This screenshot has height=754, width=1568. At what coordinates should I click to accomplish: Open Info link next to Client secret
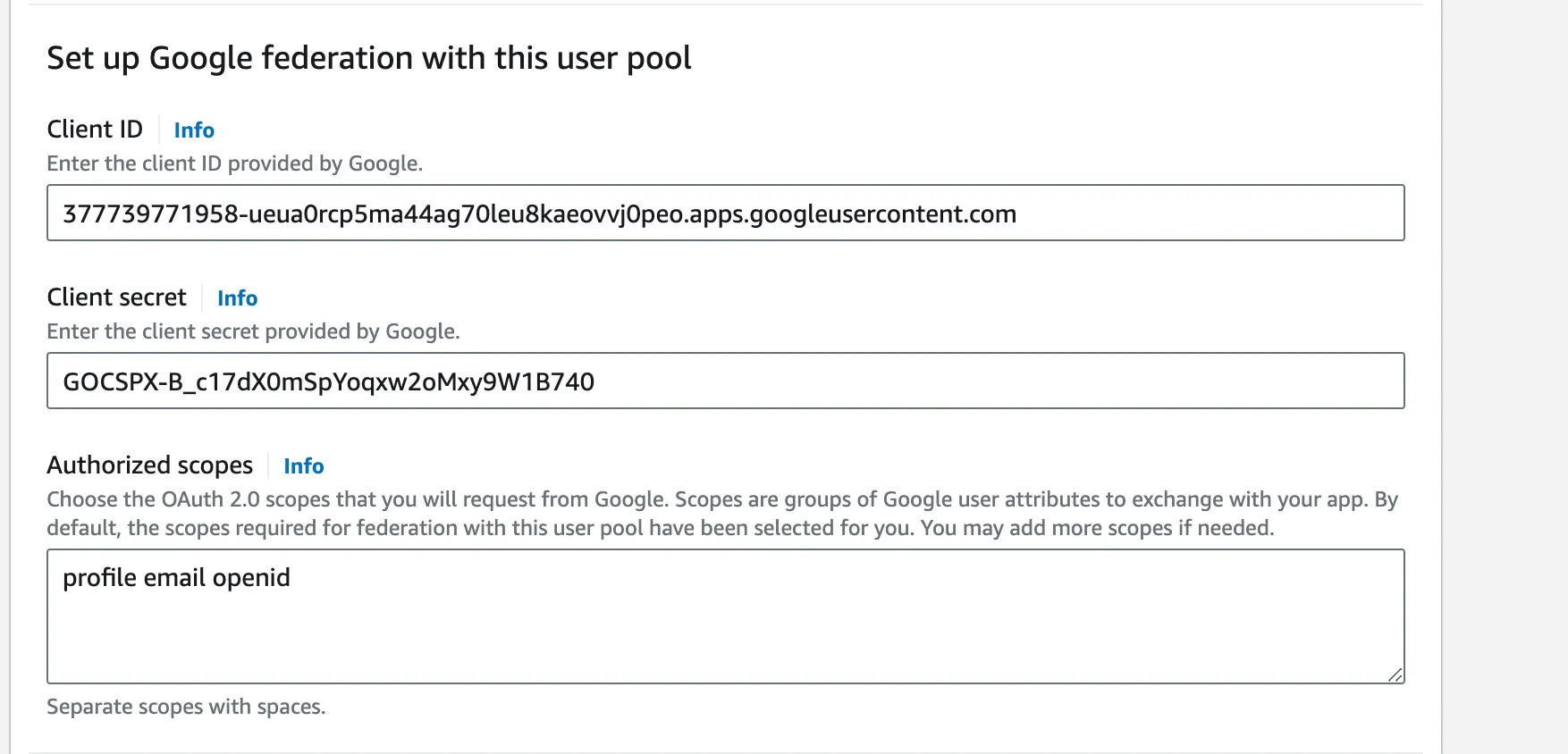[237, 298]
